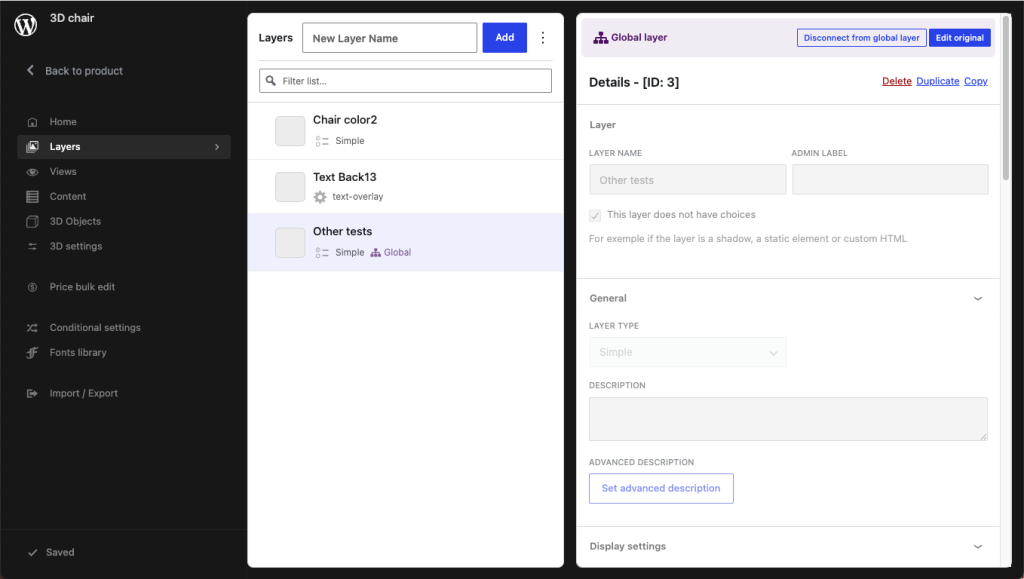This screenshot has height=579, width=1024.
Task: Click the Description text area
Action: click(788, 419)
